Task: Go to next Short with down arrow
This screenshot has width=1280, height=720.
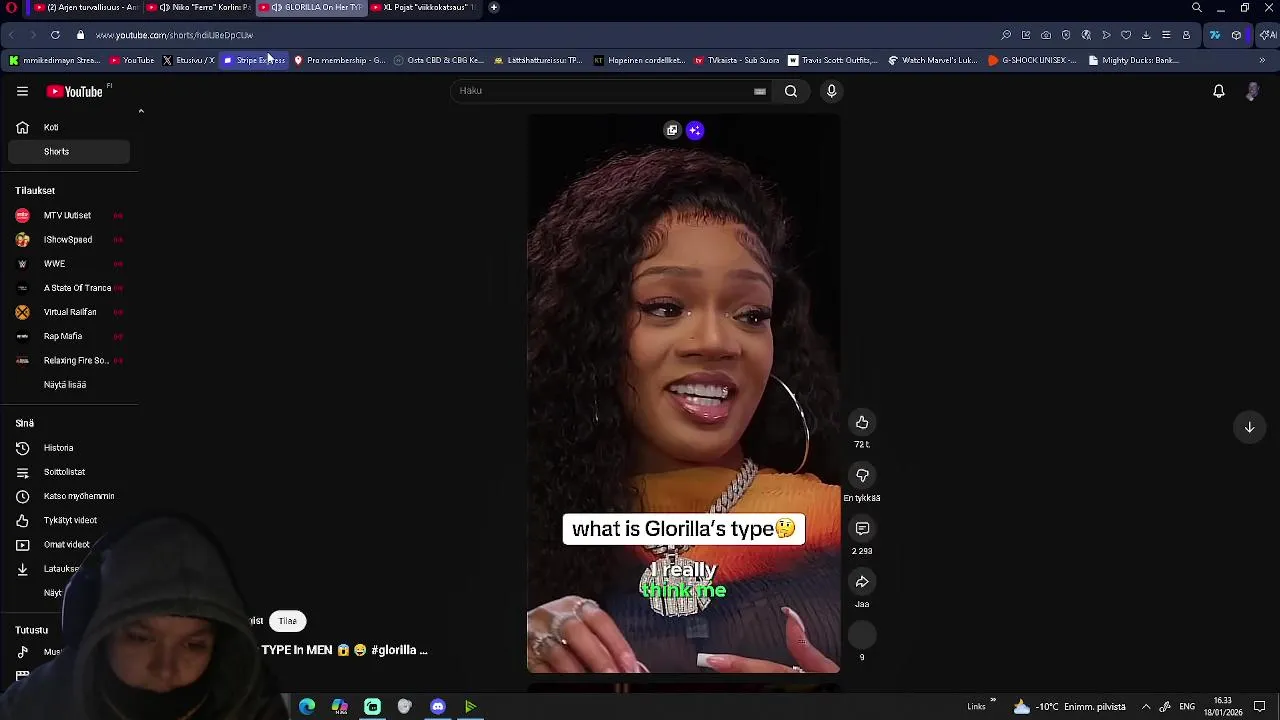Action: 1249,427
